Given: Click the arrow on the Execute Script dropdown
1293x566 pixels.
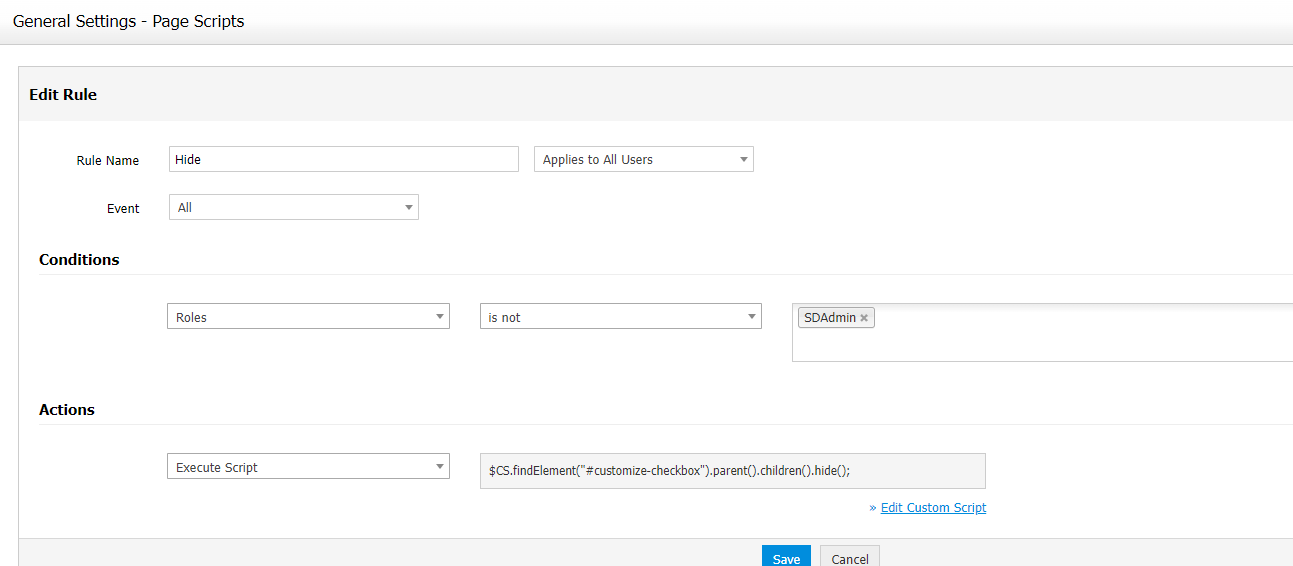Looking at the screenshot, I should coord(440,467).
